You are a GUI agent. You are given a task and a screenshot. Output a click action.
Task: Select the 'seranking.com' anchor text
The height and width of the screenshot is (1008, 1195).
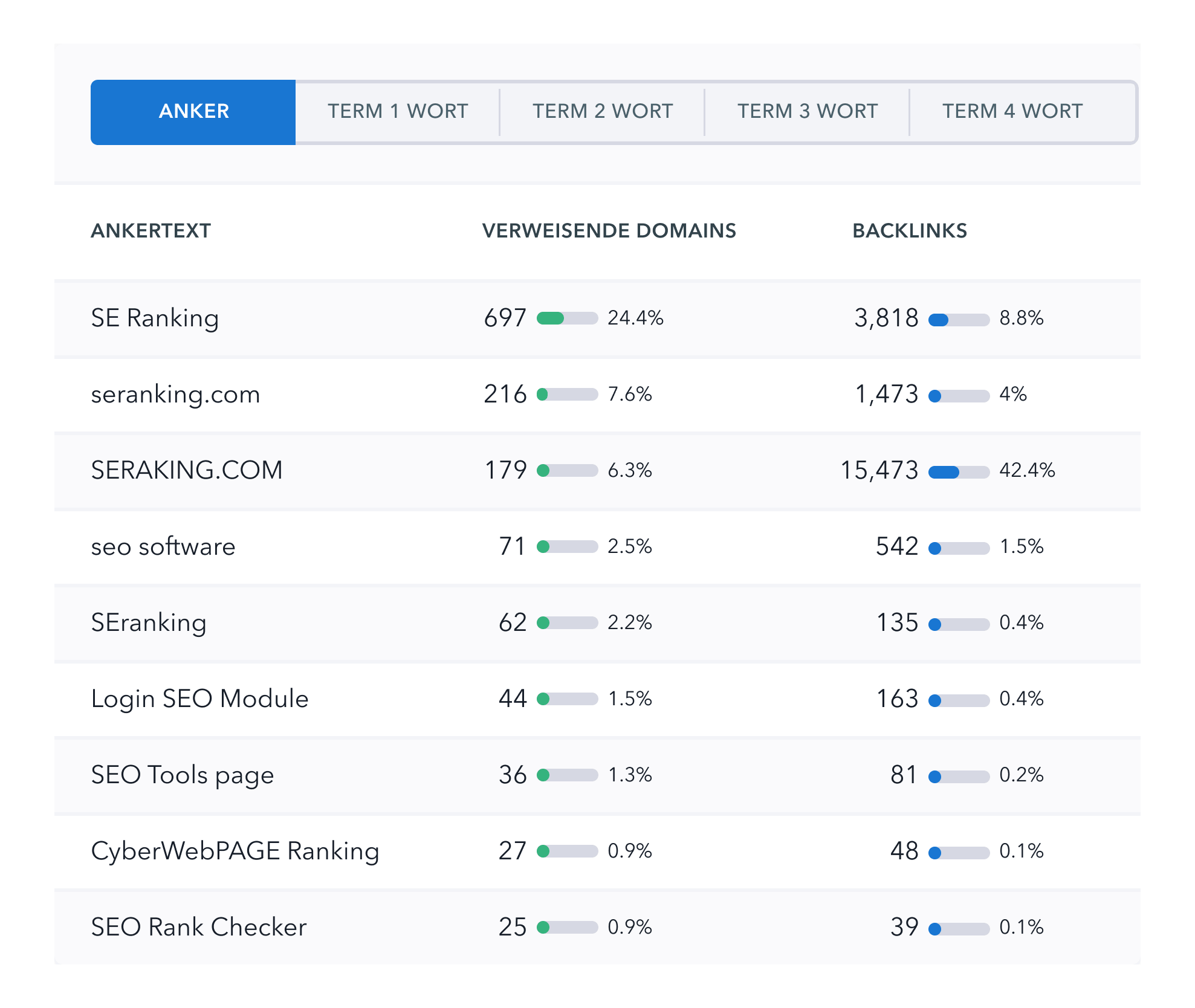tap(175, 395)
